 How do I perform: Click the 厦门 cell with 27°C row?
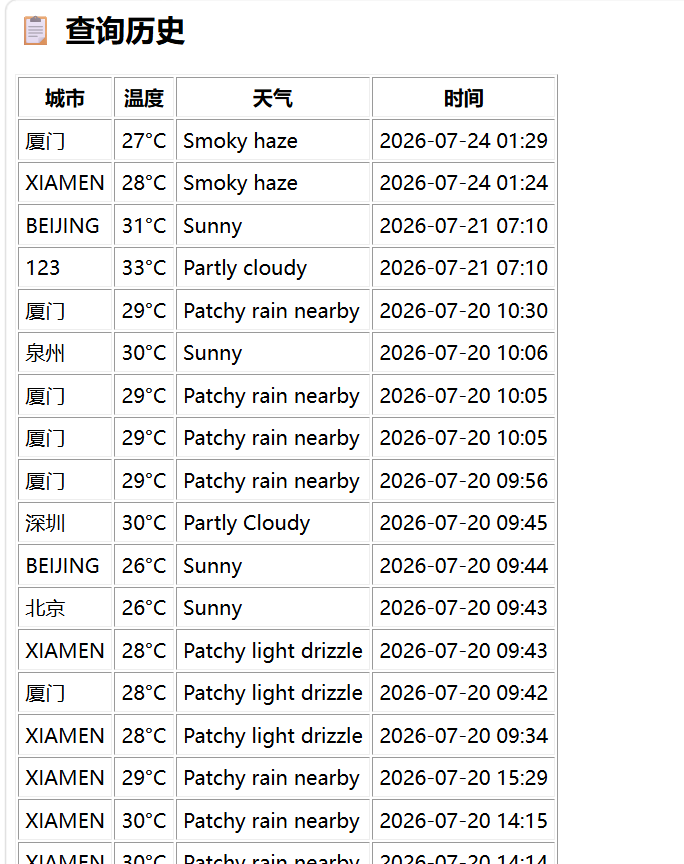[65, 141]
